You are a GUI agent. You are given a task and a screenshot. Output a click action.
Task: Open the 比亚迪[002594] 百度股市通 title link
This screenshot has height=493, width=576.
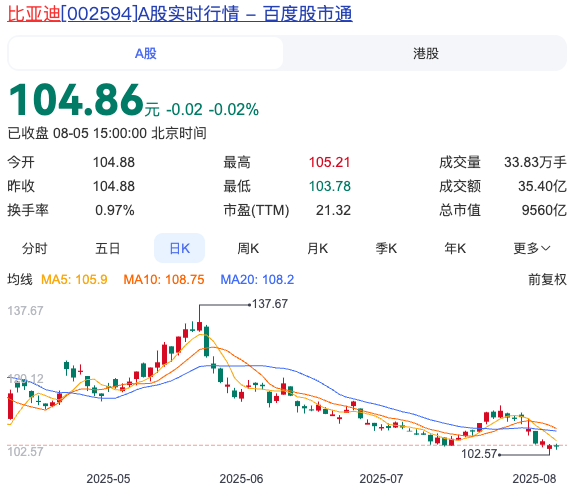180,14
